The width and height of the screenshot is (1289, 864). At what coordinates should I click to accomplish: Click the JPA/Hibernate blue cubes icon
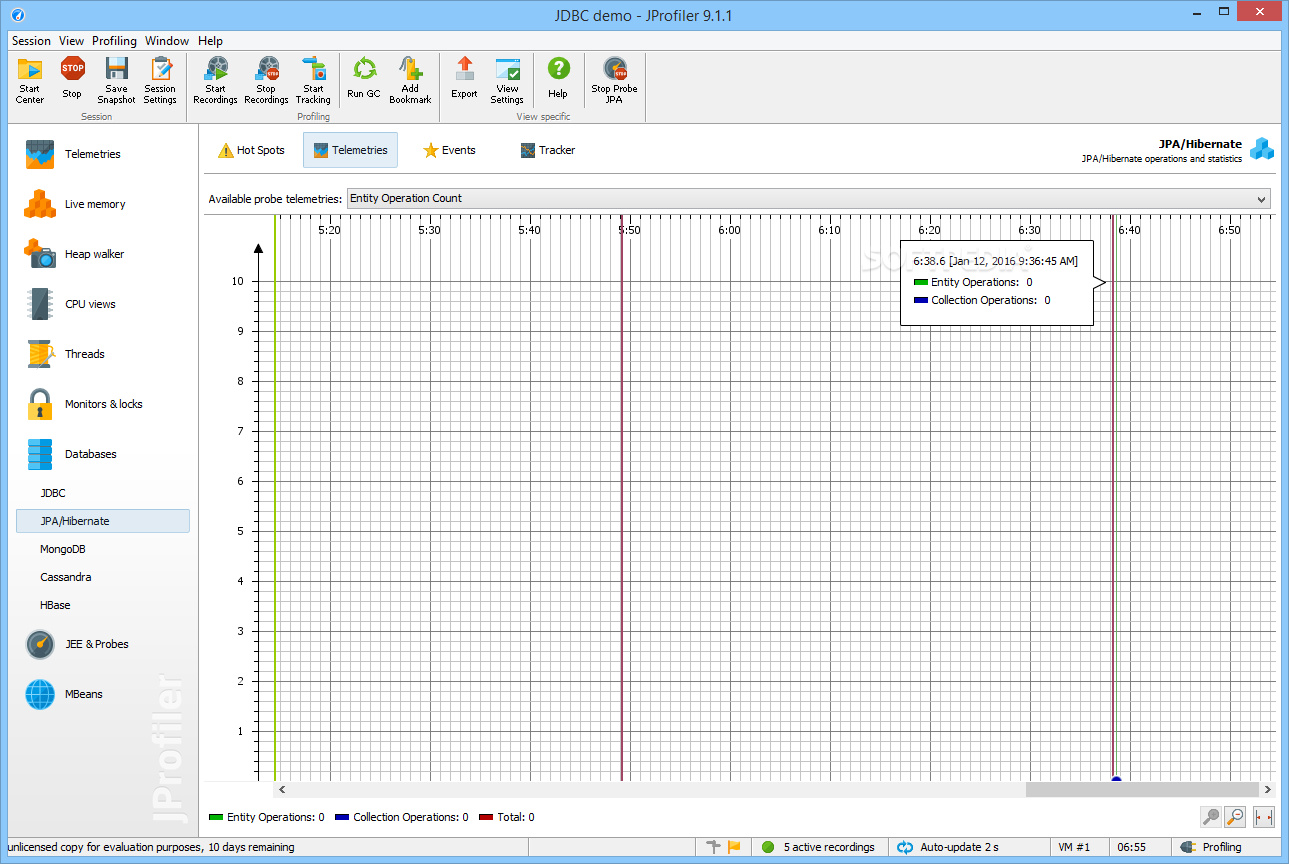click(x=1262, y=150)
